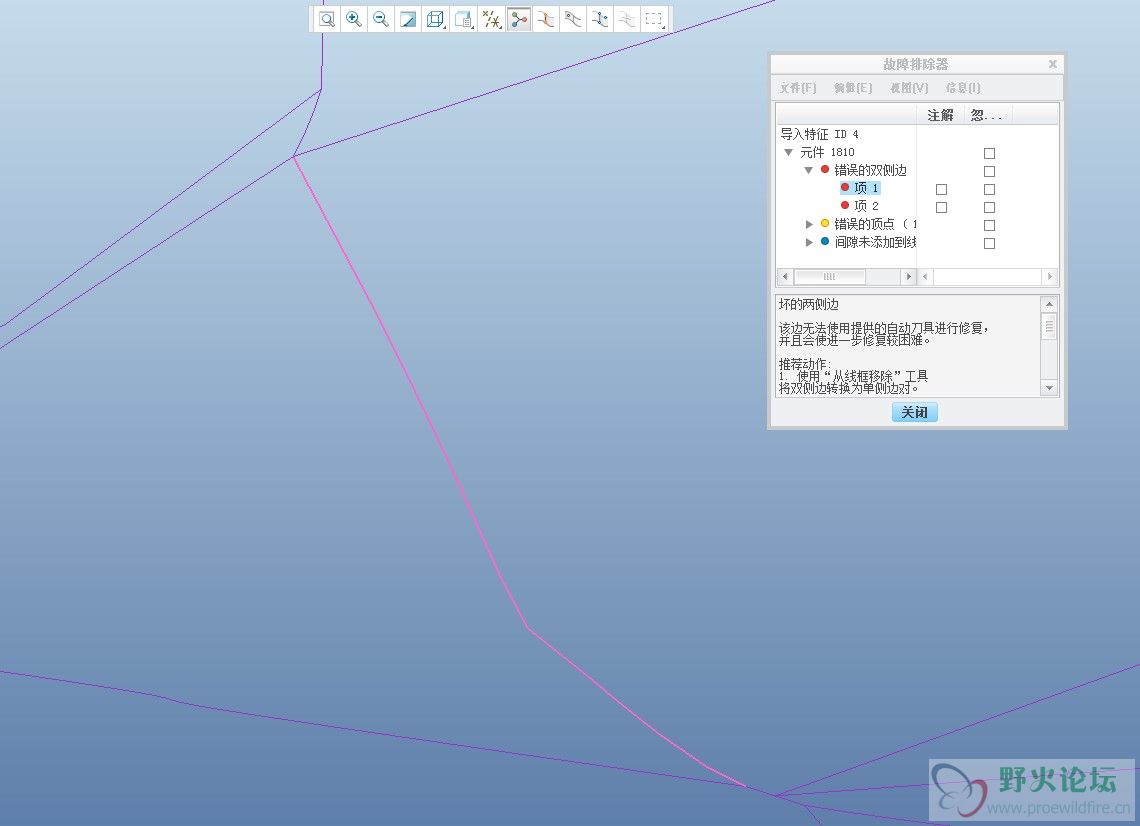This screenshot has width=1140, height=826.
Task: Tick the ignore checkbox for 错误的双侧边
Action: click(990, 172)
